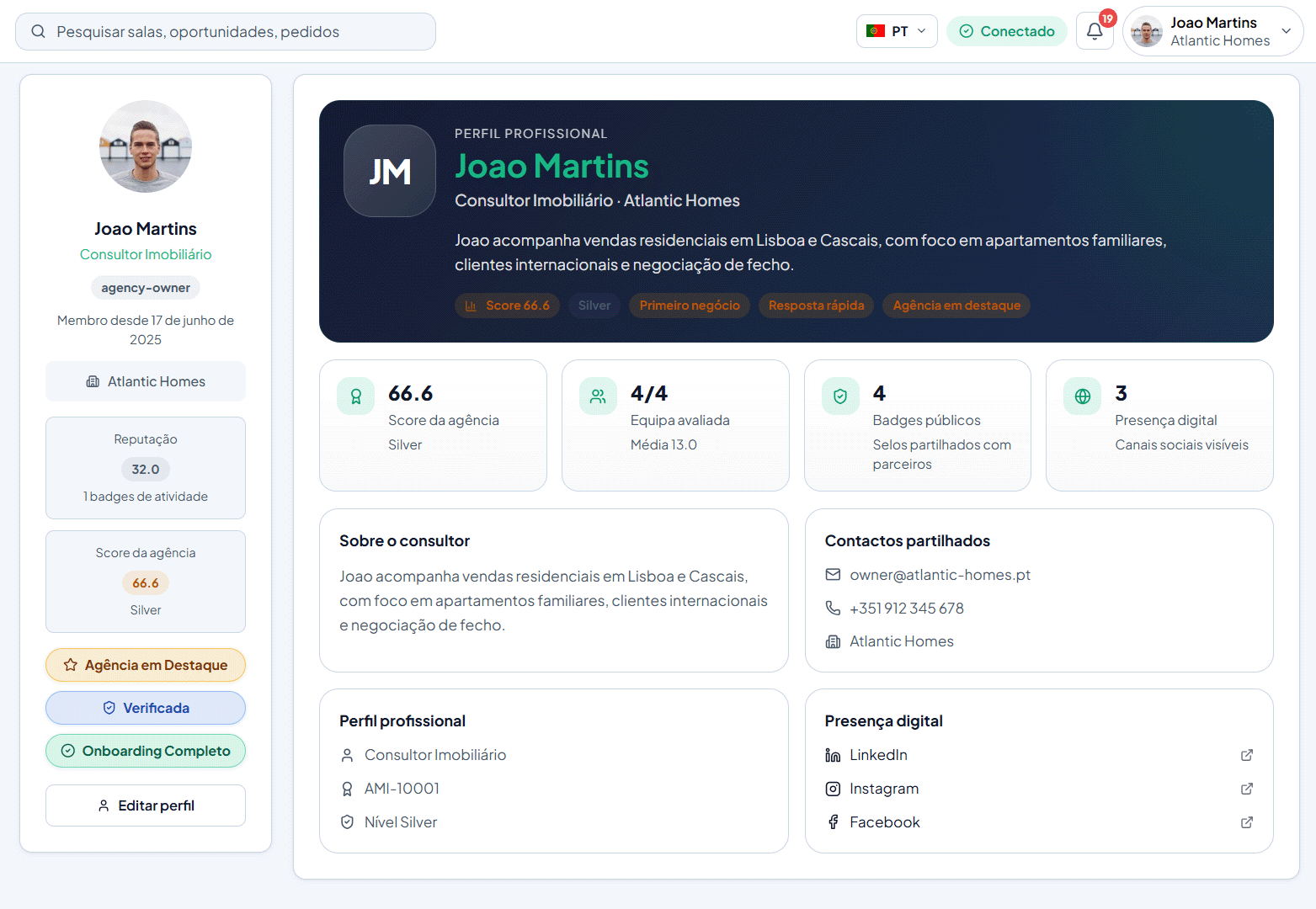Viewport: 1316px width, 909px height.
Task: Click the chart icon in Score 66.6 badge
Action: pos(472,306)
